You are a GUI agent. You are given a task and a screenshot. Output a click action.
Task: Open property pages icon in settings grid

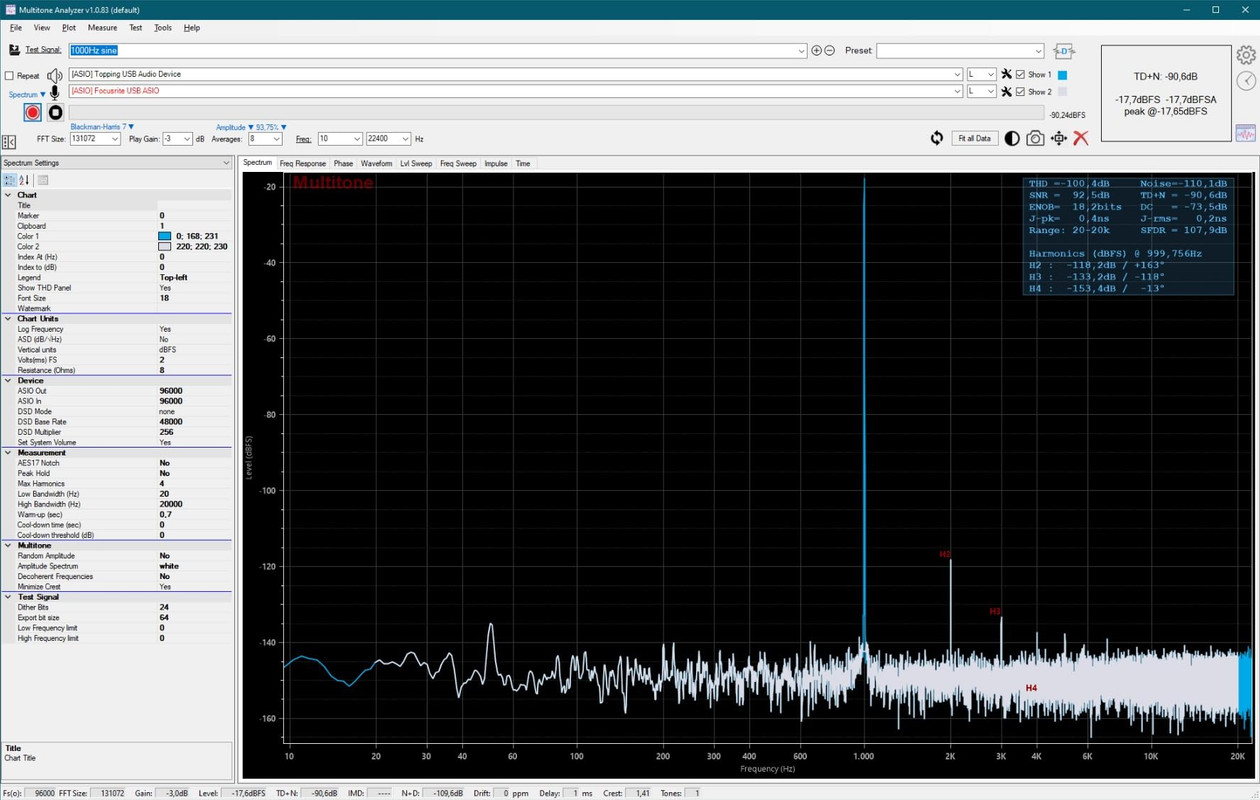pyautogui.click(x=43, y=180)
